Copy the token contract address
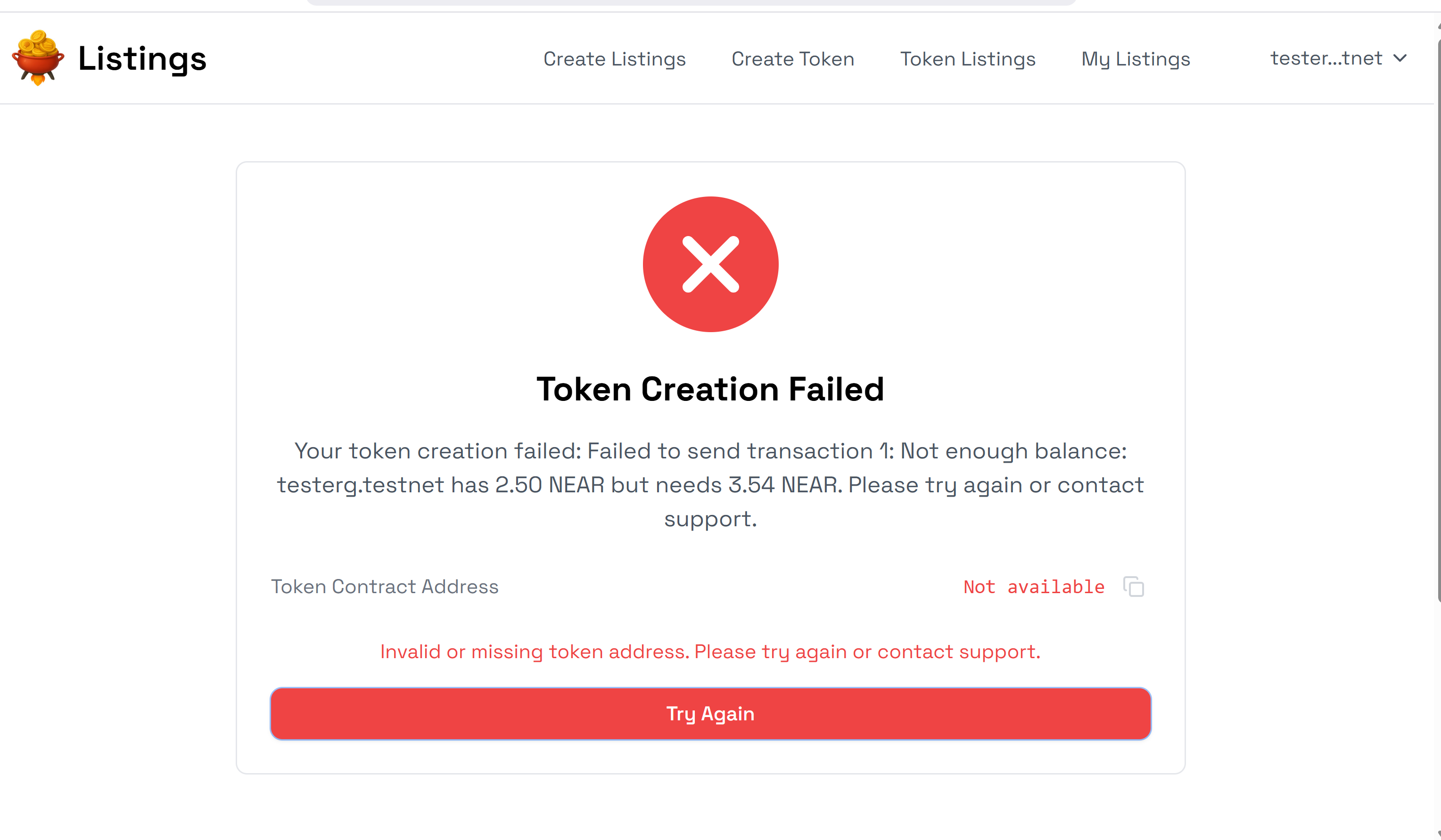1441x840 pixels. [x=1133, y=587]
